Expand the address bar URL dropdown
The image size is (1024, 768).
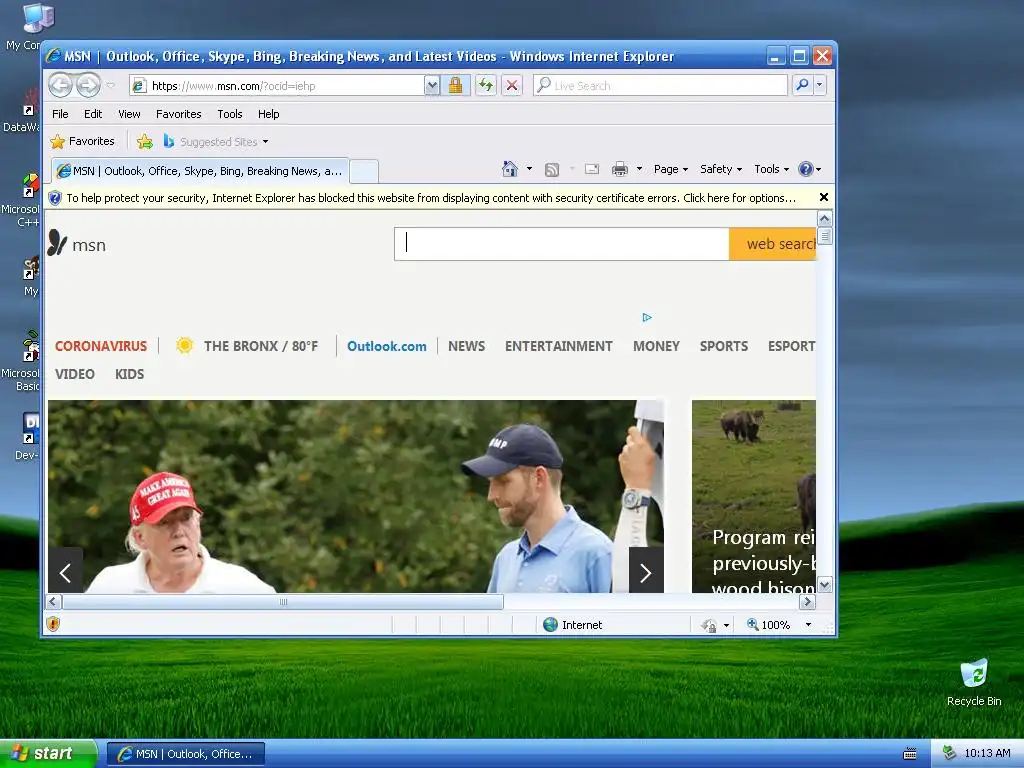432,86
